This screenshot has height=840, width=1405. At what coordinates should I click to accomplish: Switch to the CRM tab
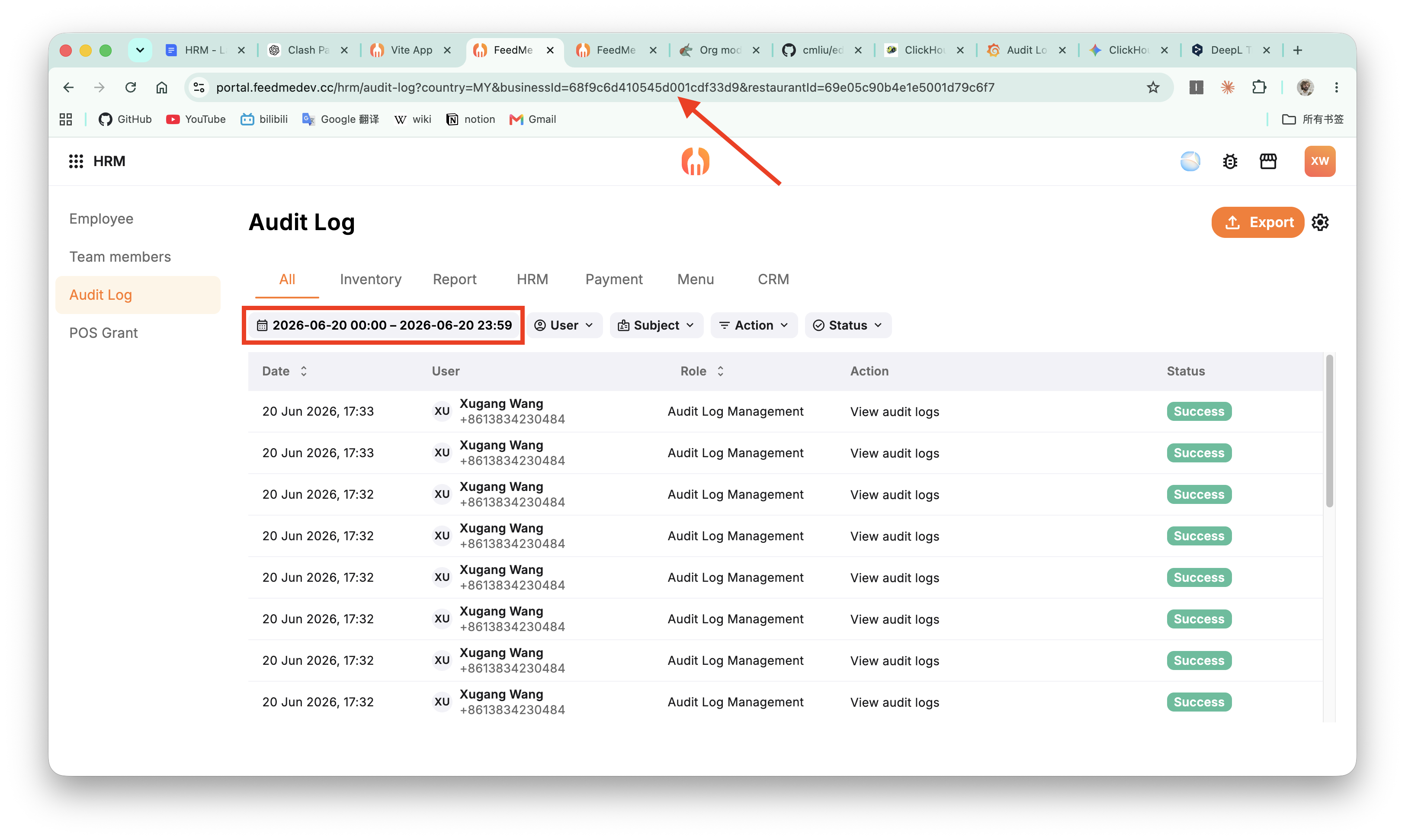point(773,279)
